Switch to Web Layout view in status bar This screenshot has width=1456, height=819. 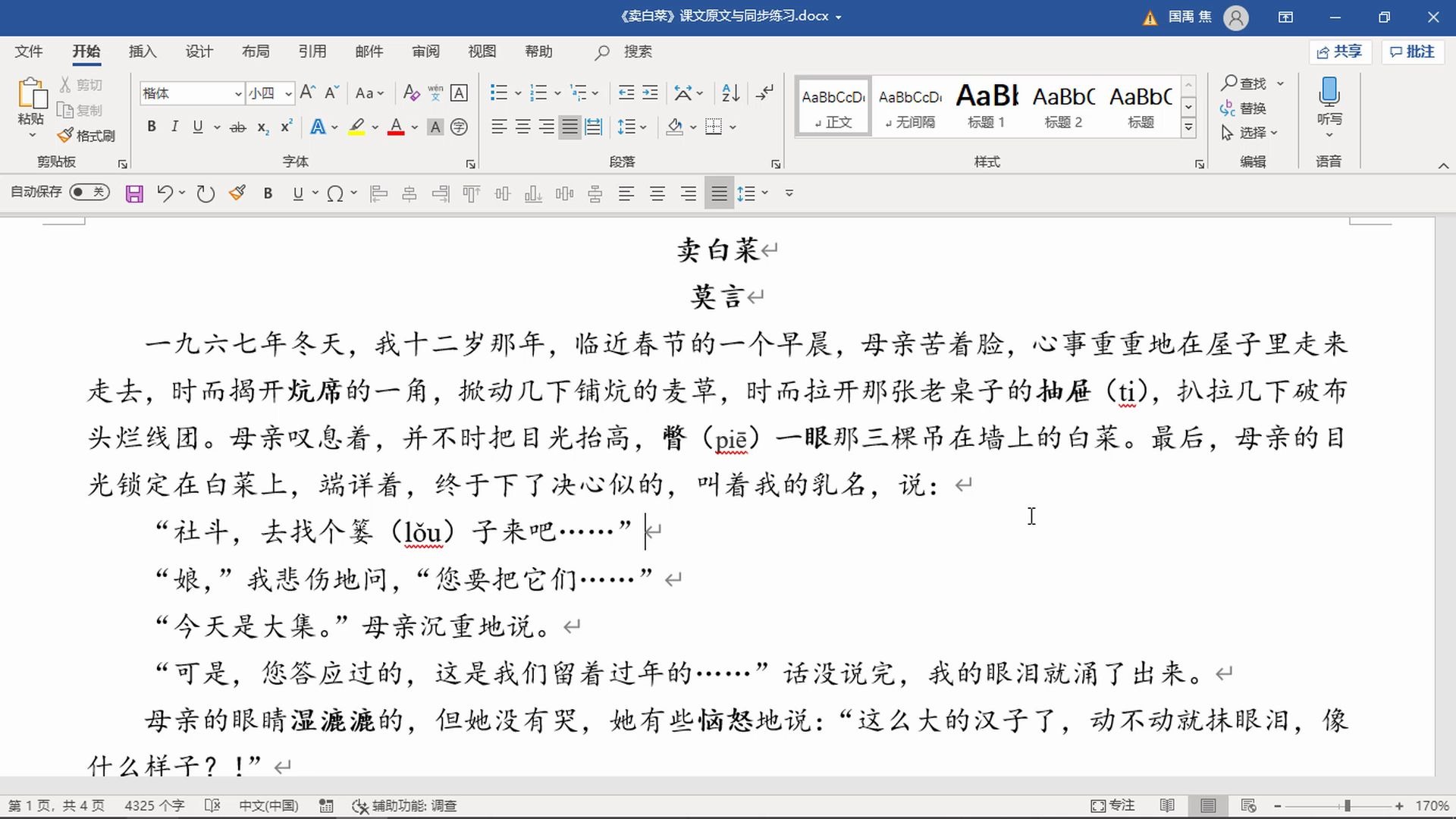[x=1248, y=805]
